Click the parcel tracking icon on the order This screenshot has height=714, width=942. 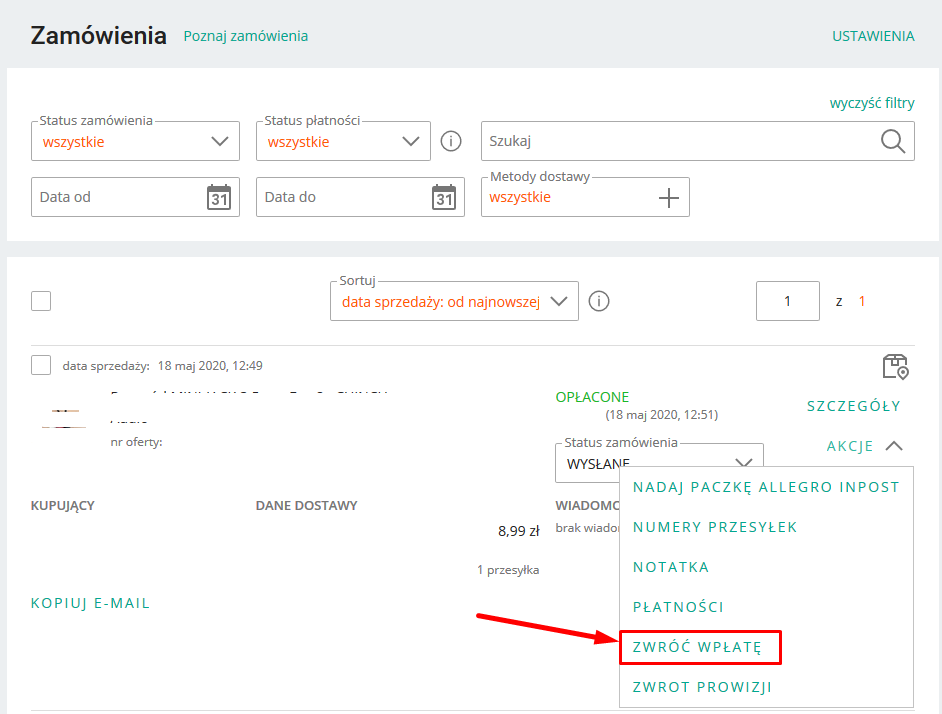(895, 367)
